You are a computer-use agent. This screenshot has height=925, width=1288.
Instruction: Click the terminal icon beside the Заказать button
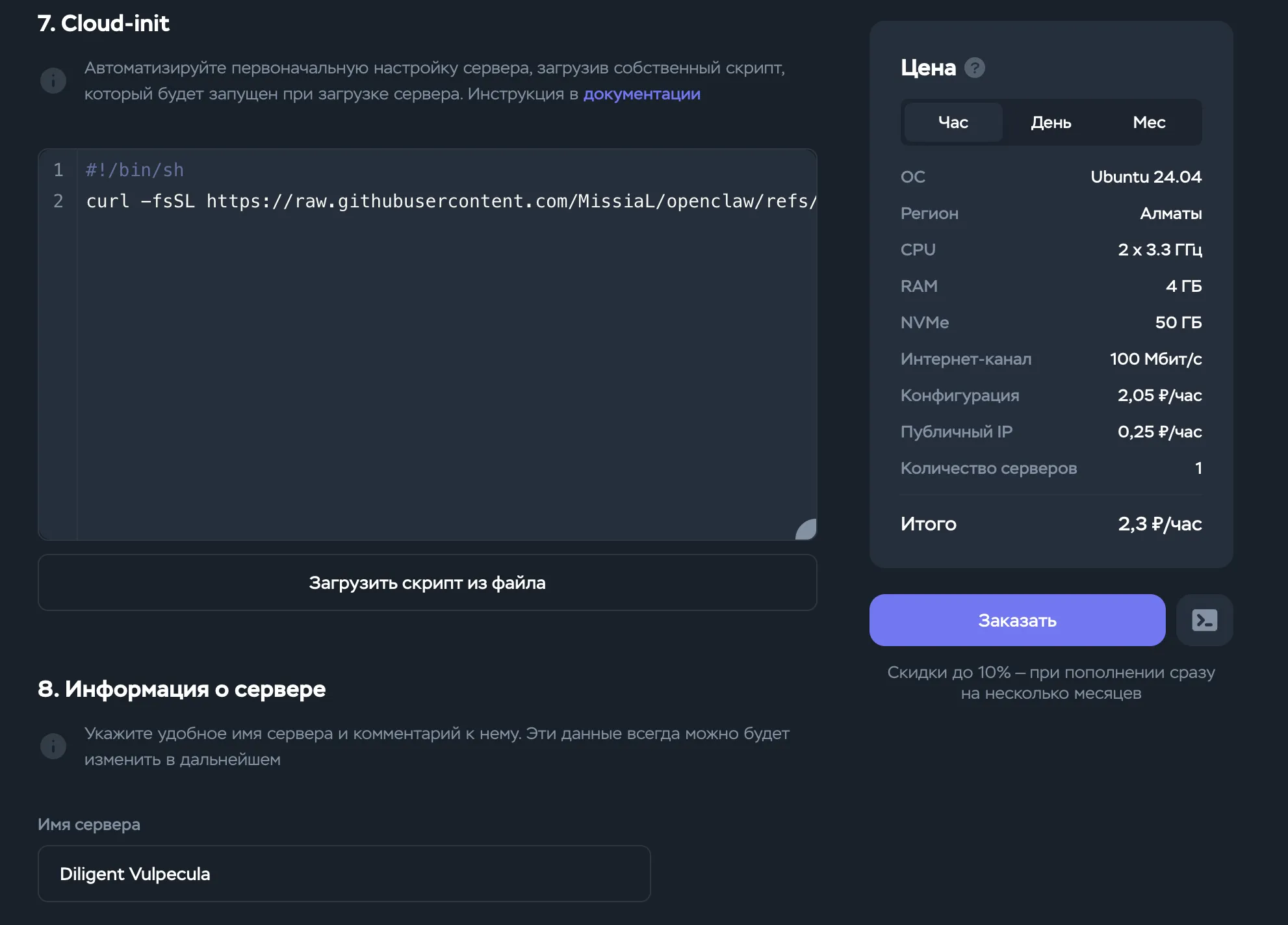(x=1204, y=620)
